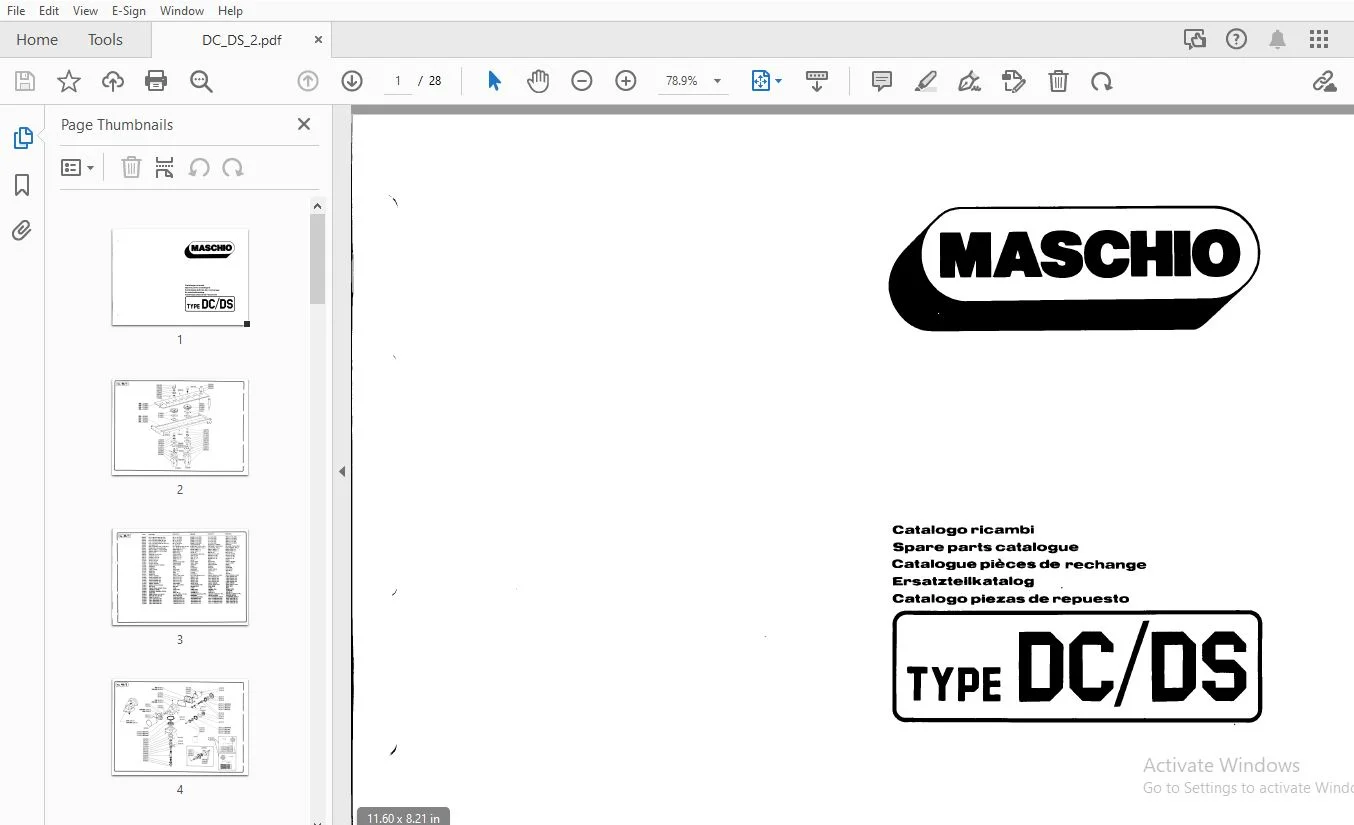The height and width of the screenshot is (825, 1354).
Task: Share a link to the file
Action: pyautogui.click(x=1325, y=81)
